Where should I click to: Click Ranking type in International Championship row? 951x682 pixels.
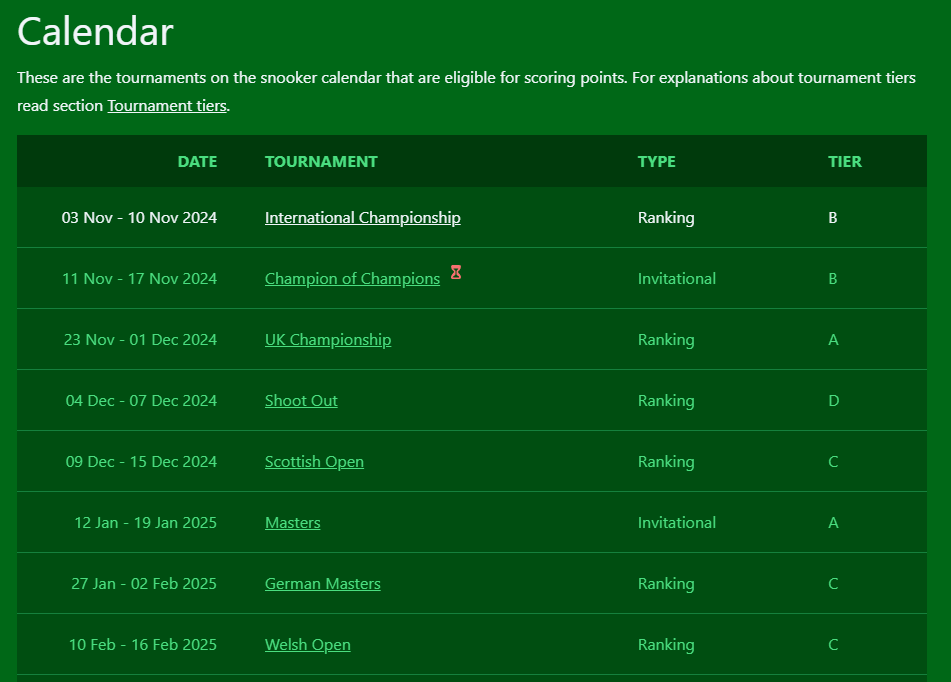pos(666,218)
